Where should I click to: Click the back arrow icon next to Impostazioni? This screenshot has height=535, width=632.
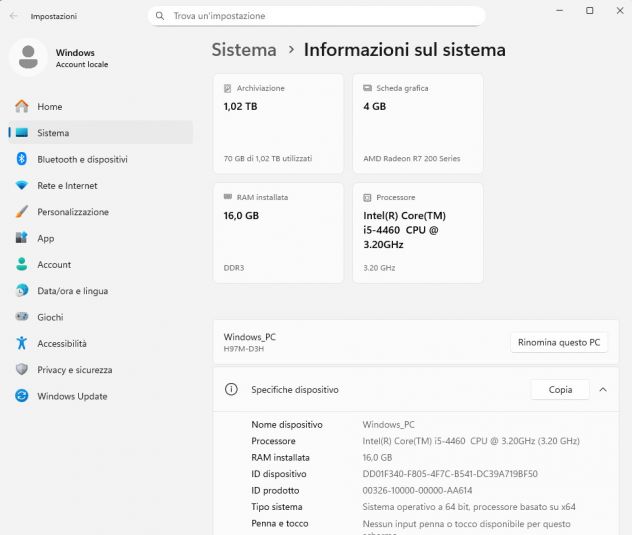[x=14, y=16]
